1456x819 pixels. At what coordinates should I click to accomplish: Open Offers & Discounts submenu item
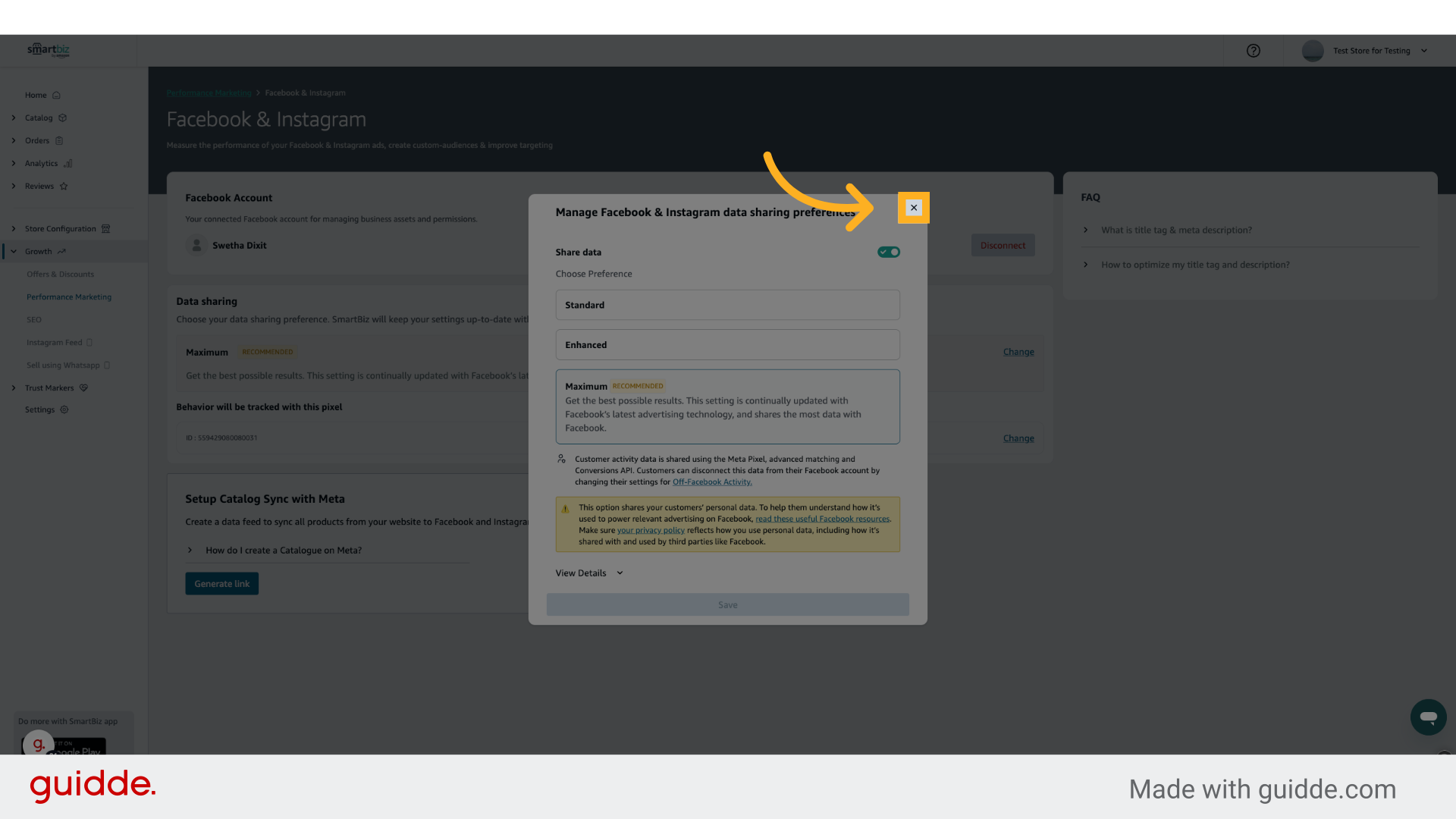coord(61,275)
